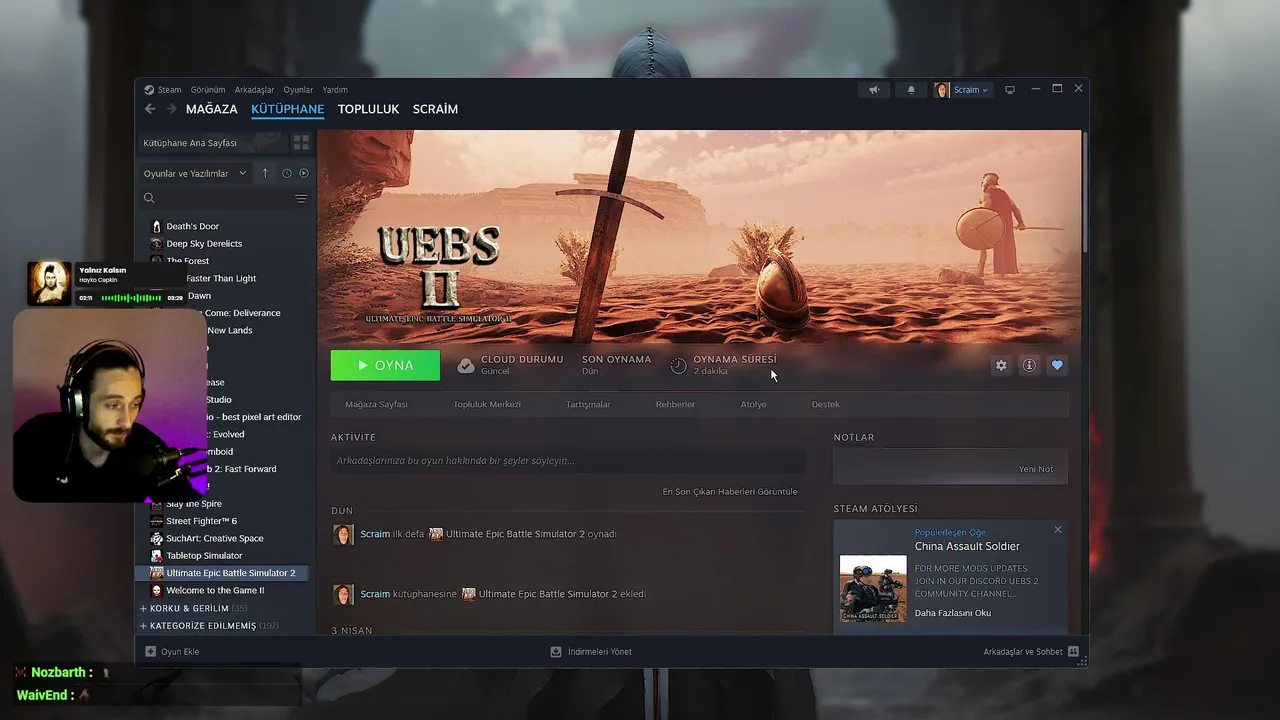Click Kütüphane Ana Sayfası button
This screenshot has width=1280, height=720.
[212, 143]
